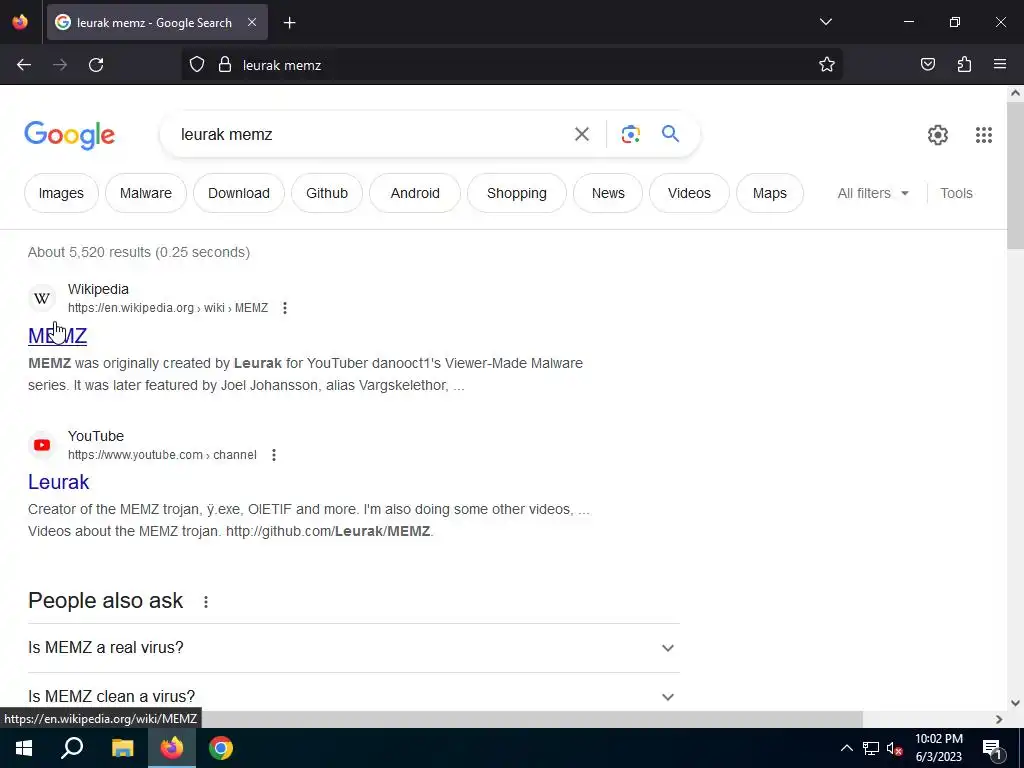Open Google Chrome from the taskbar
Image resolution: width=1024 pixels, height=768 pixels.
point(221,748)
